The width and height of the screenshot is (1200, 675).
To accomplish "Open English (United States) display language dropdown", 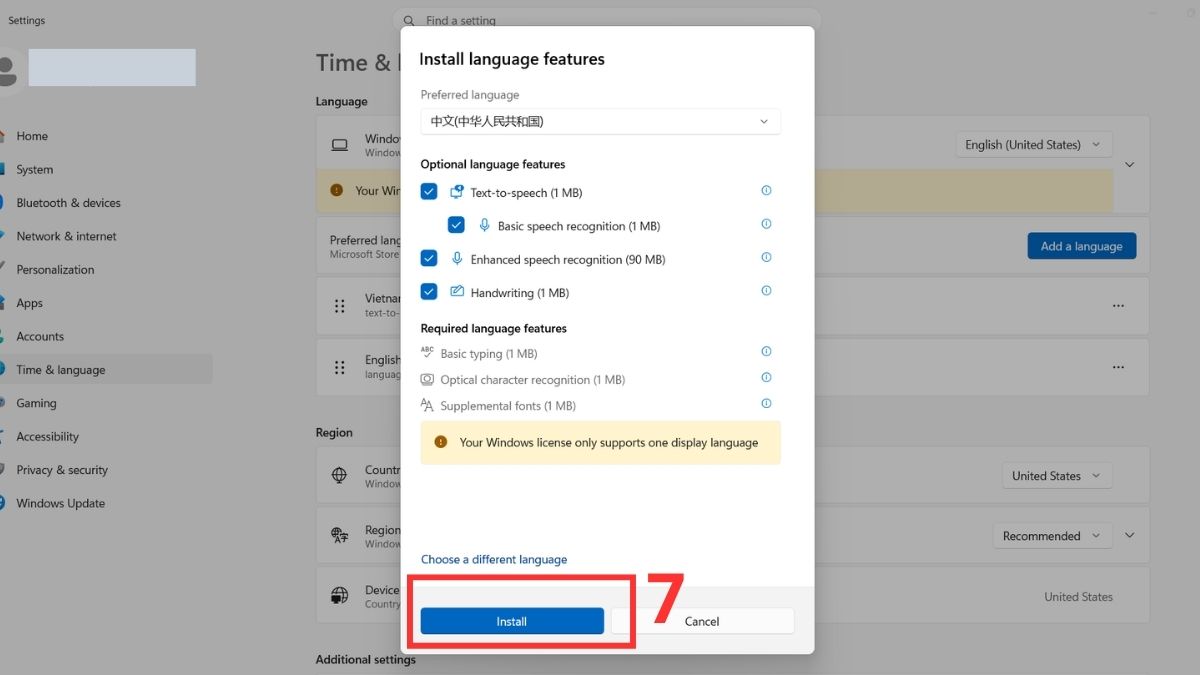I will (x=1034, y=145).
